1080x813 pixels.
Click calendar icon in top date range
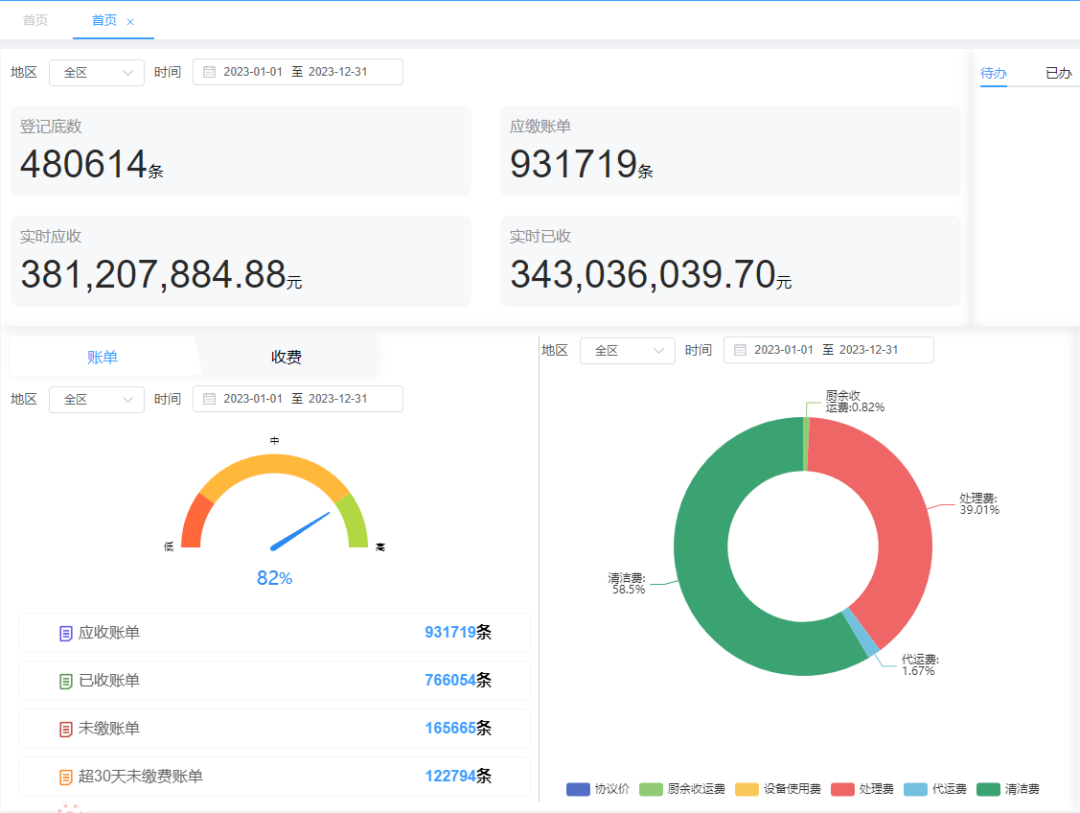click(x=209, y=72)
